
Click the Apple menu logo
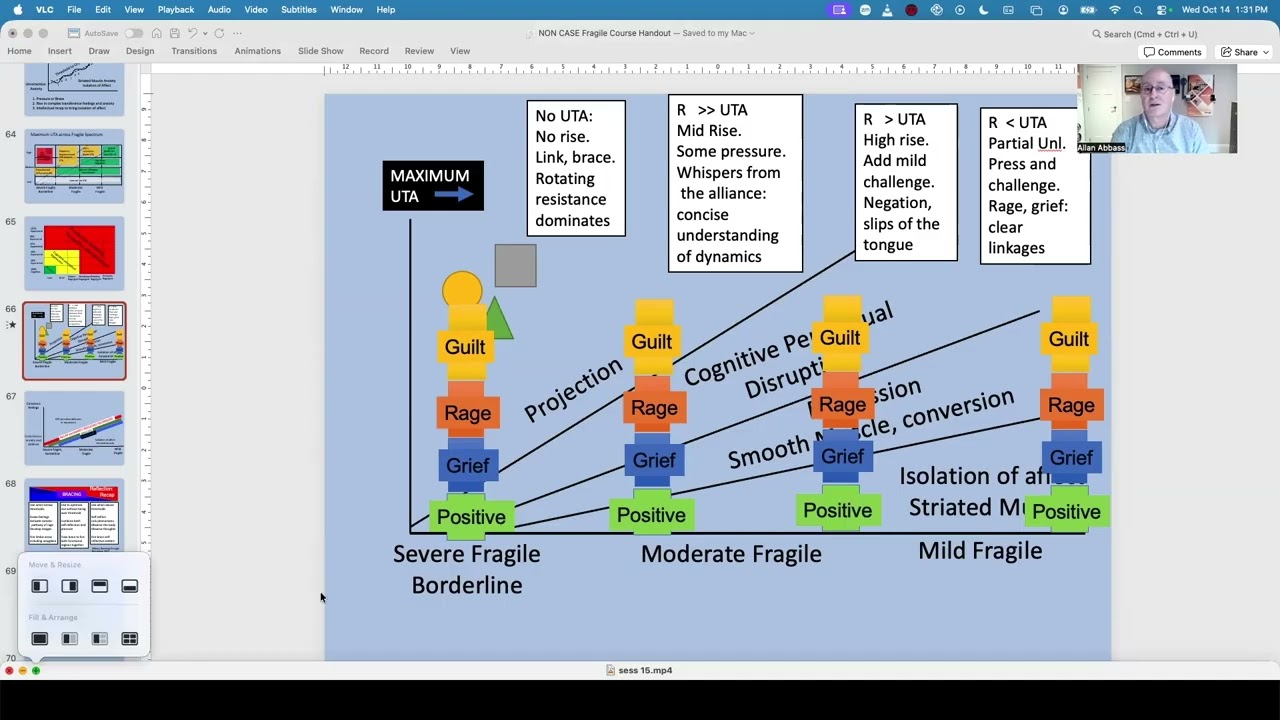tap(17, 10)
